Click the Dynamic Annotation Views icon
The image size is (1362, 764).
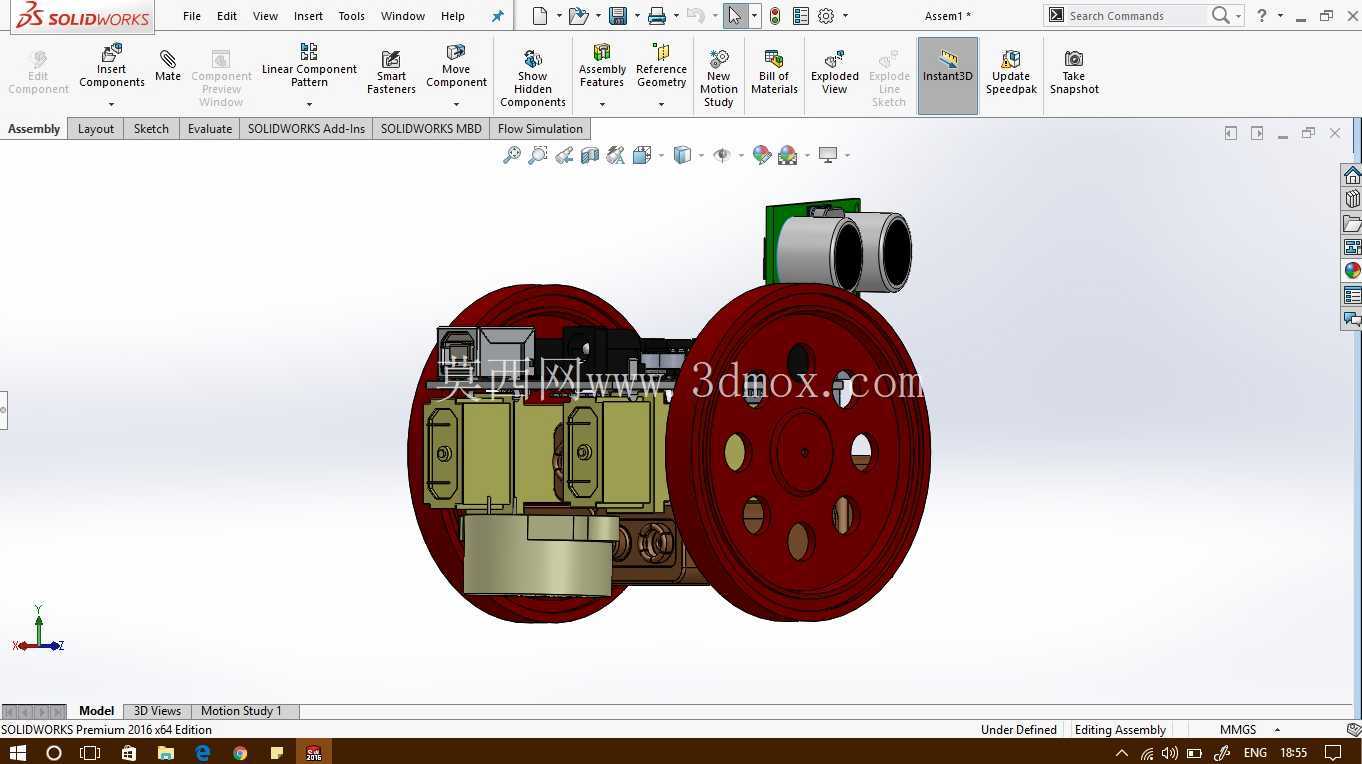(x=616, y=155)
